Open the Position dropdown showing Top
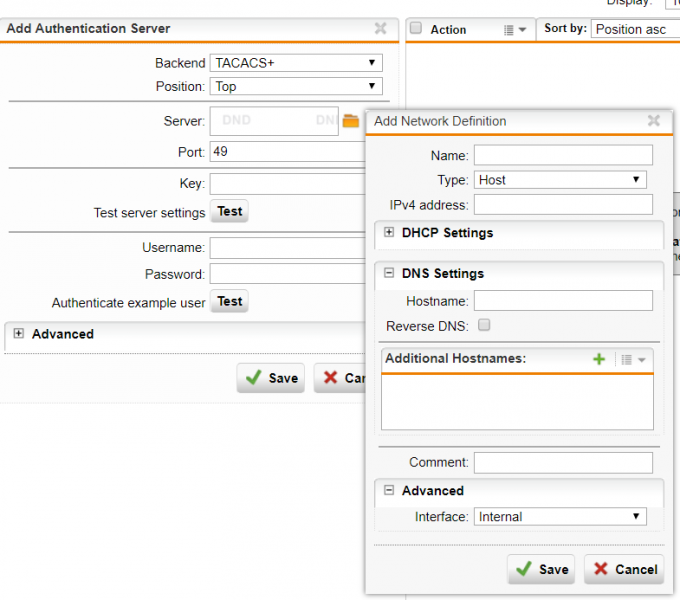680x600 pixels. point(296,86)
